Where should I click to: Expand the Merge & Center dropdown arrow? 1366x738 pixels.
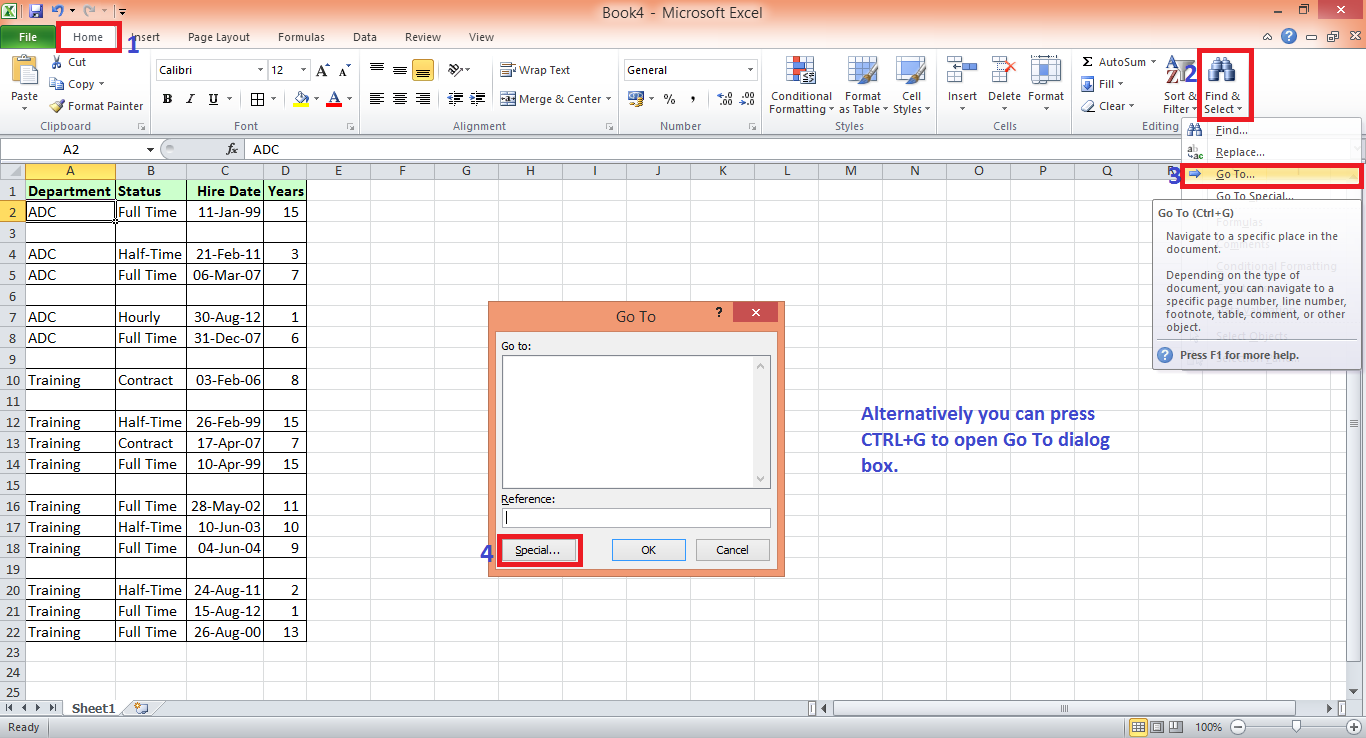tap(607, 99)
